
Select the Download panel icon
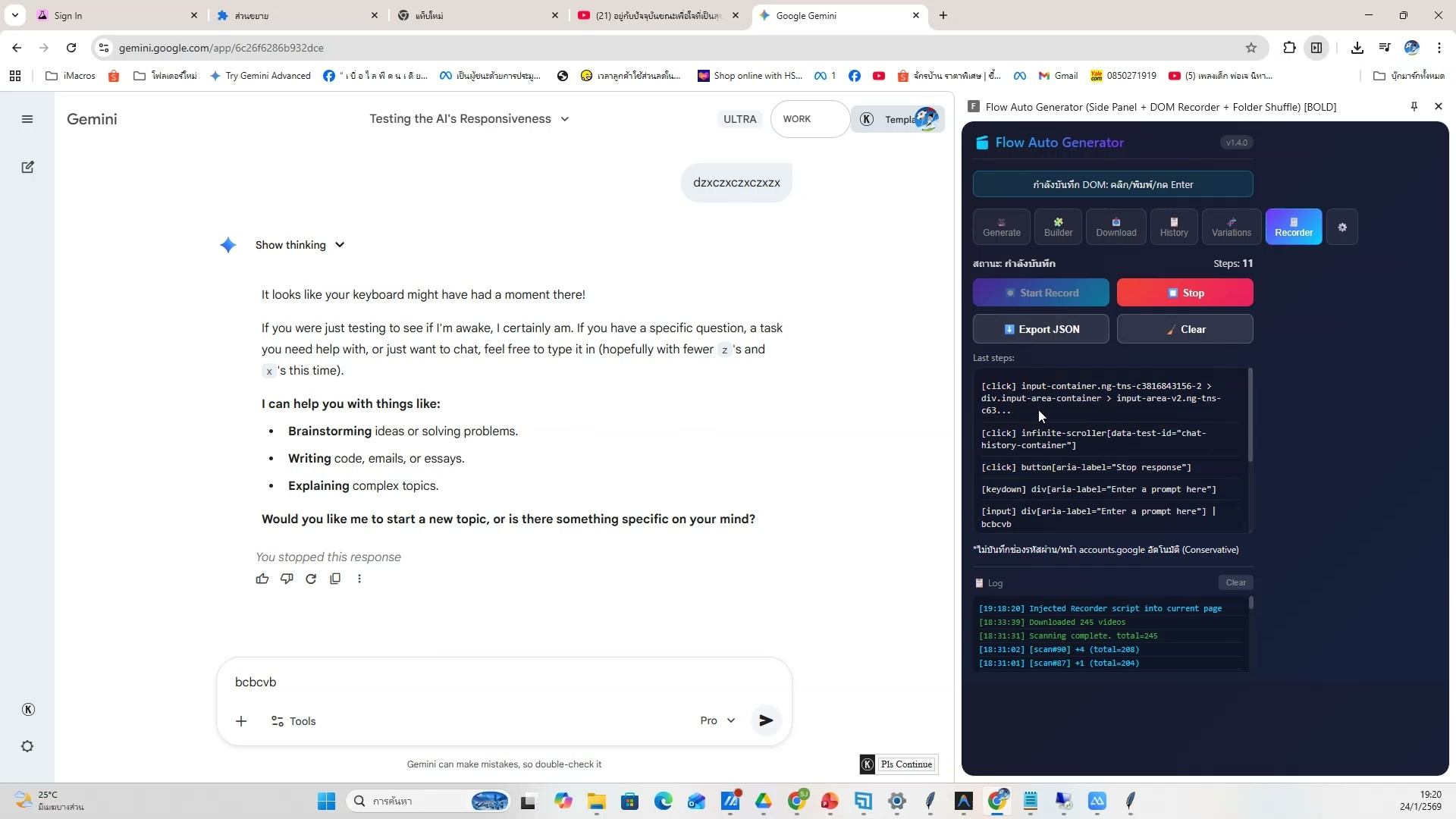(1116, 226)
